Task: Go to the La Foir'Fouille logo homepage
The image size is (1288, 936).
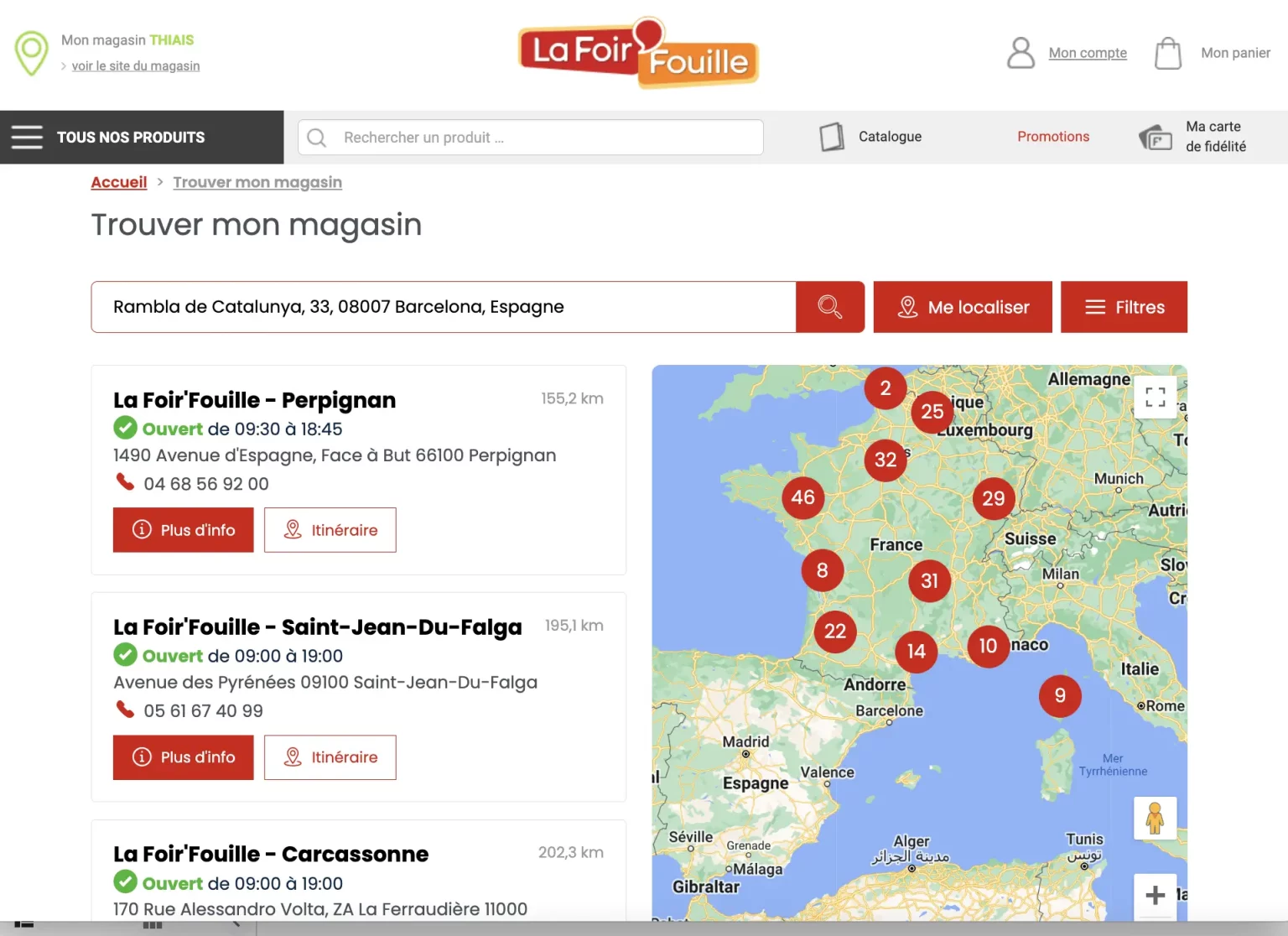Action: (639, 53)
